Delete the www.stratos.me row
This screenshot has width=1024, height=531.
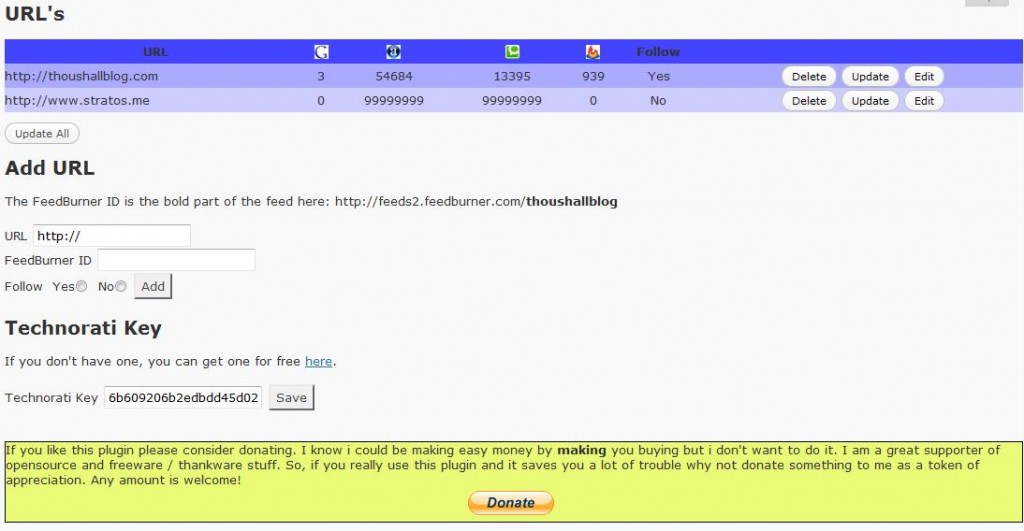click(809, 101)
